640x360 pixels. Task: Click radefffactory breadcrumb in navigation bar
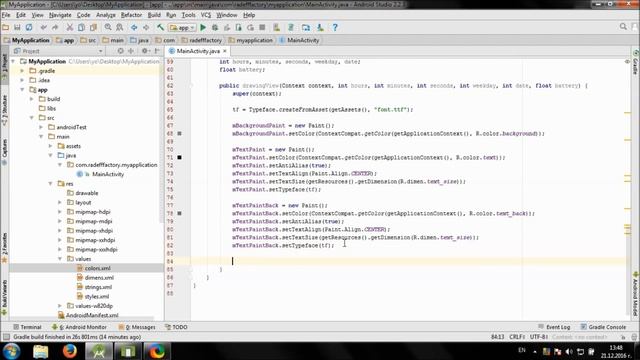click(x=202, y=40)
